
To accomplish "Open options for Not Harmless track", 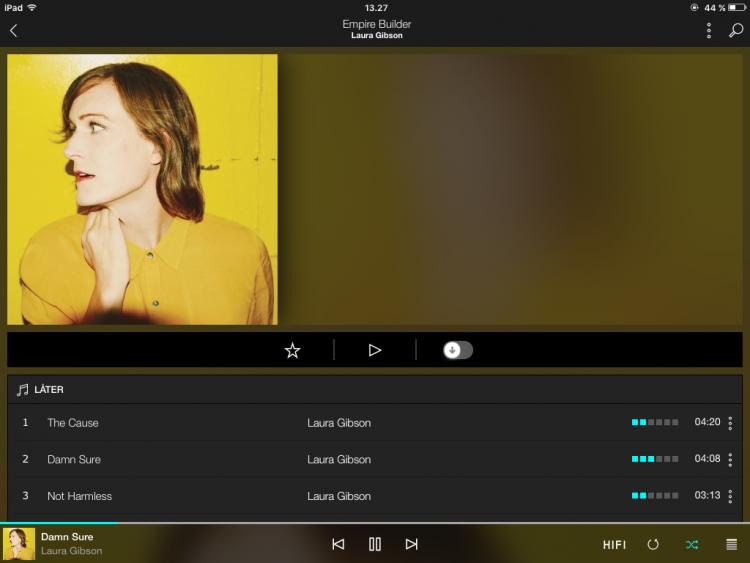I will click(x=730, y=496).
